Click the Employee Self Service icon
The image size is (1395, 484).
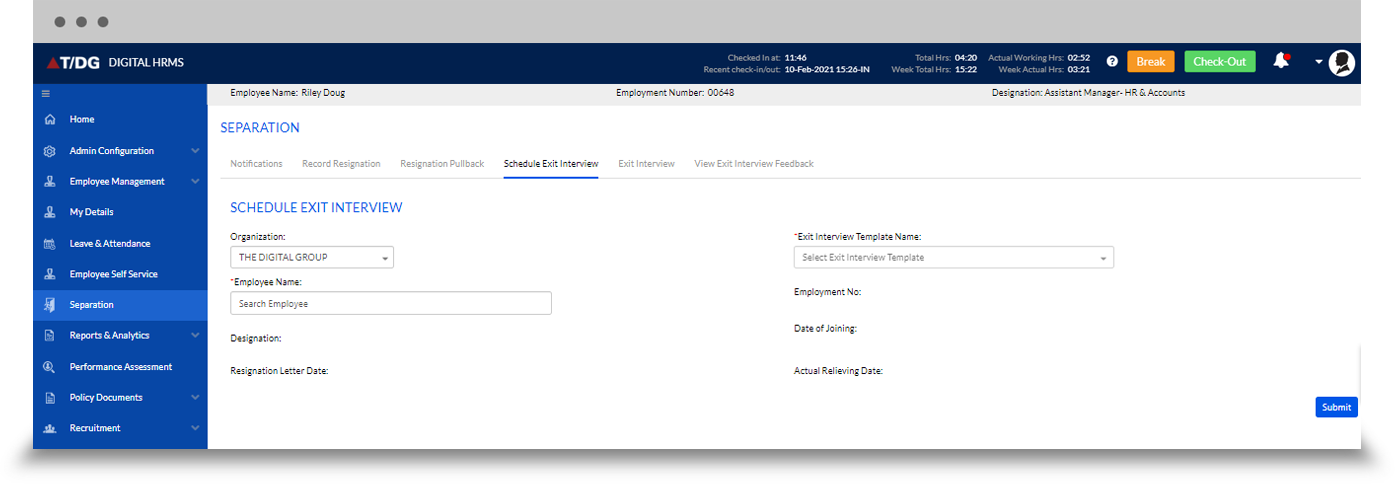click(x=50, y=274)
